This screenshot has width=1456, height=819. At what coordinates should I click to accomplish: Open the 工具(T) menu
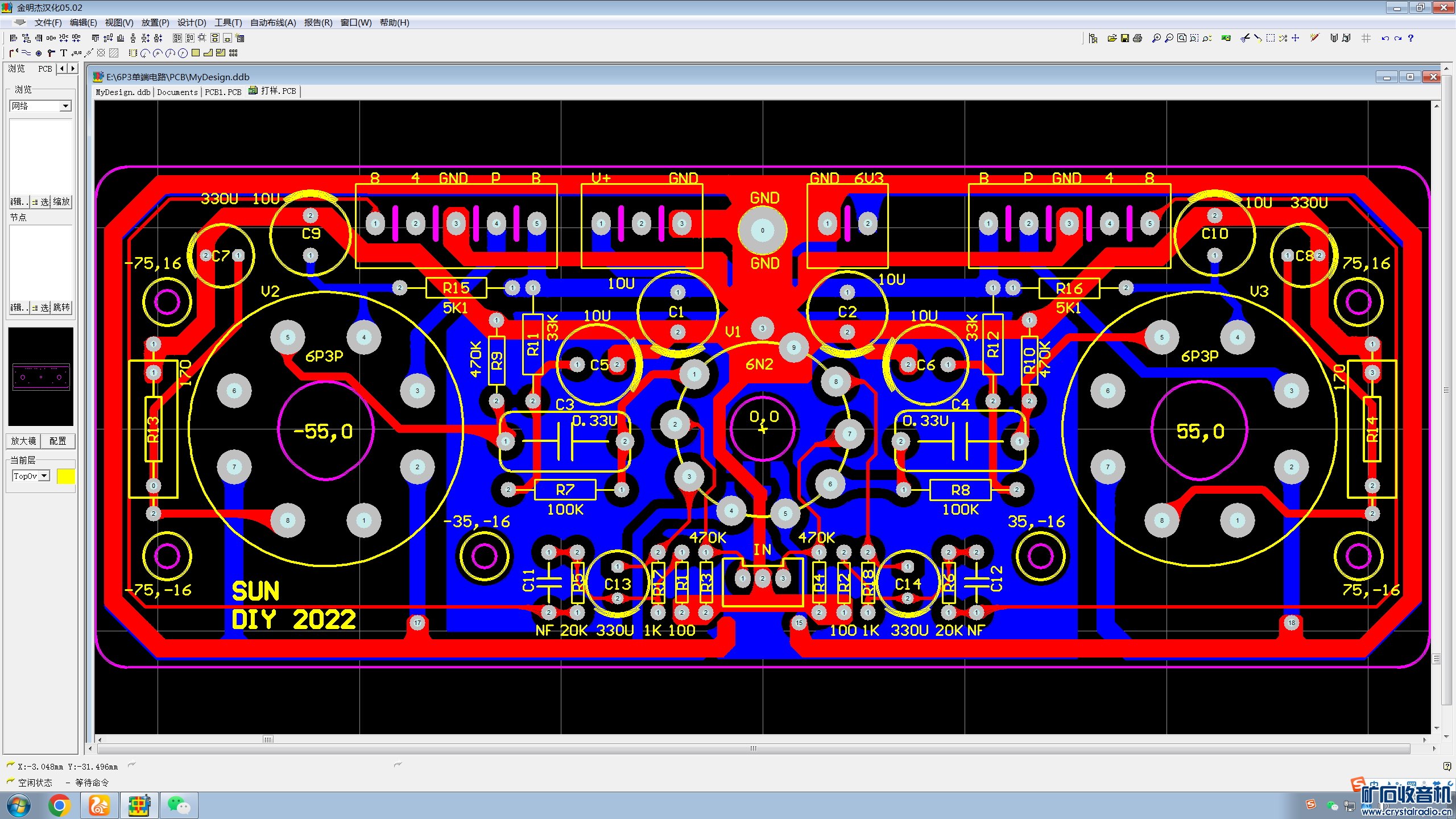click(x=228, y=23)
